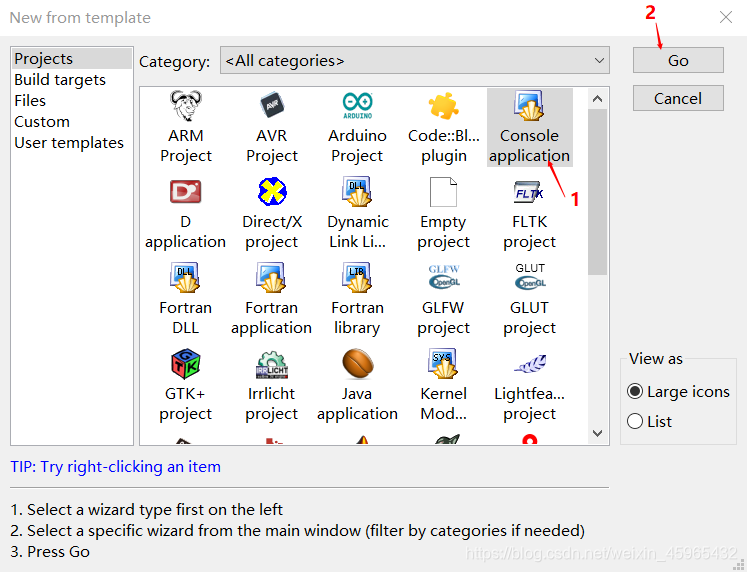Click the template list scrollbar thumb
Viewport: 747px width, 572px height.
[x=597, y=192]
